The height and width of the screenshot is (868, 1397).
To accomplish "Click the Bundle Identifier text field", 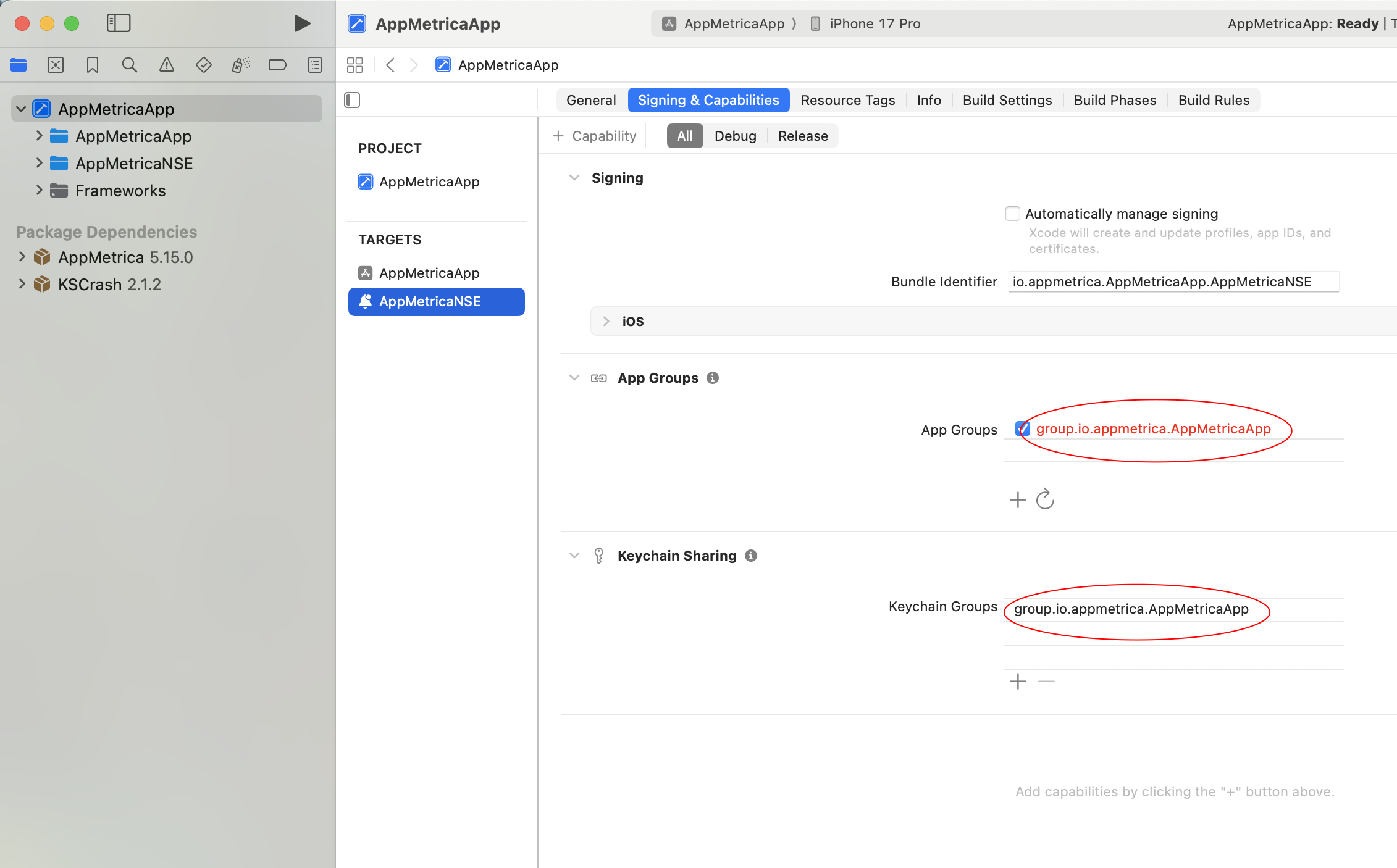I will click(x=1172, y=282).
